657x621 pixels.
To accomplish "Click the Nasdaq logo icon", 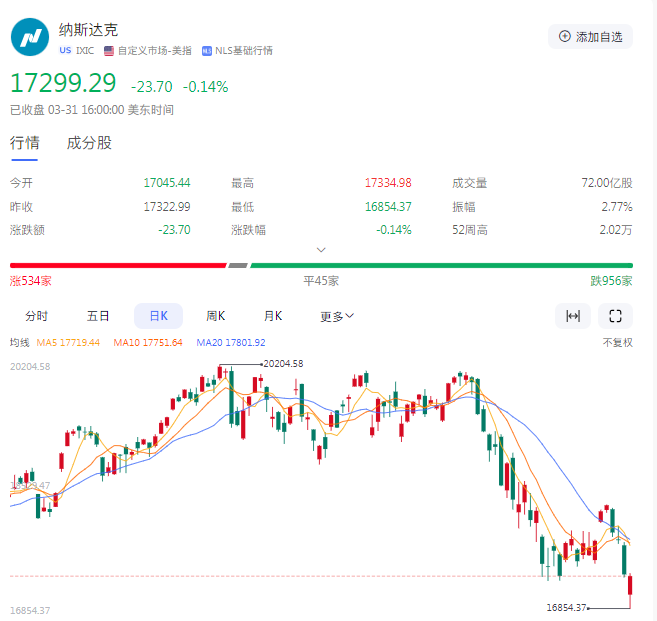I will pyautogui.click(x=30, y=37).
